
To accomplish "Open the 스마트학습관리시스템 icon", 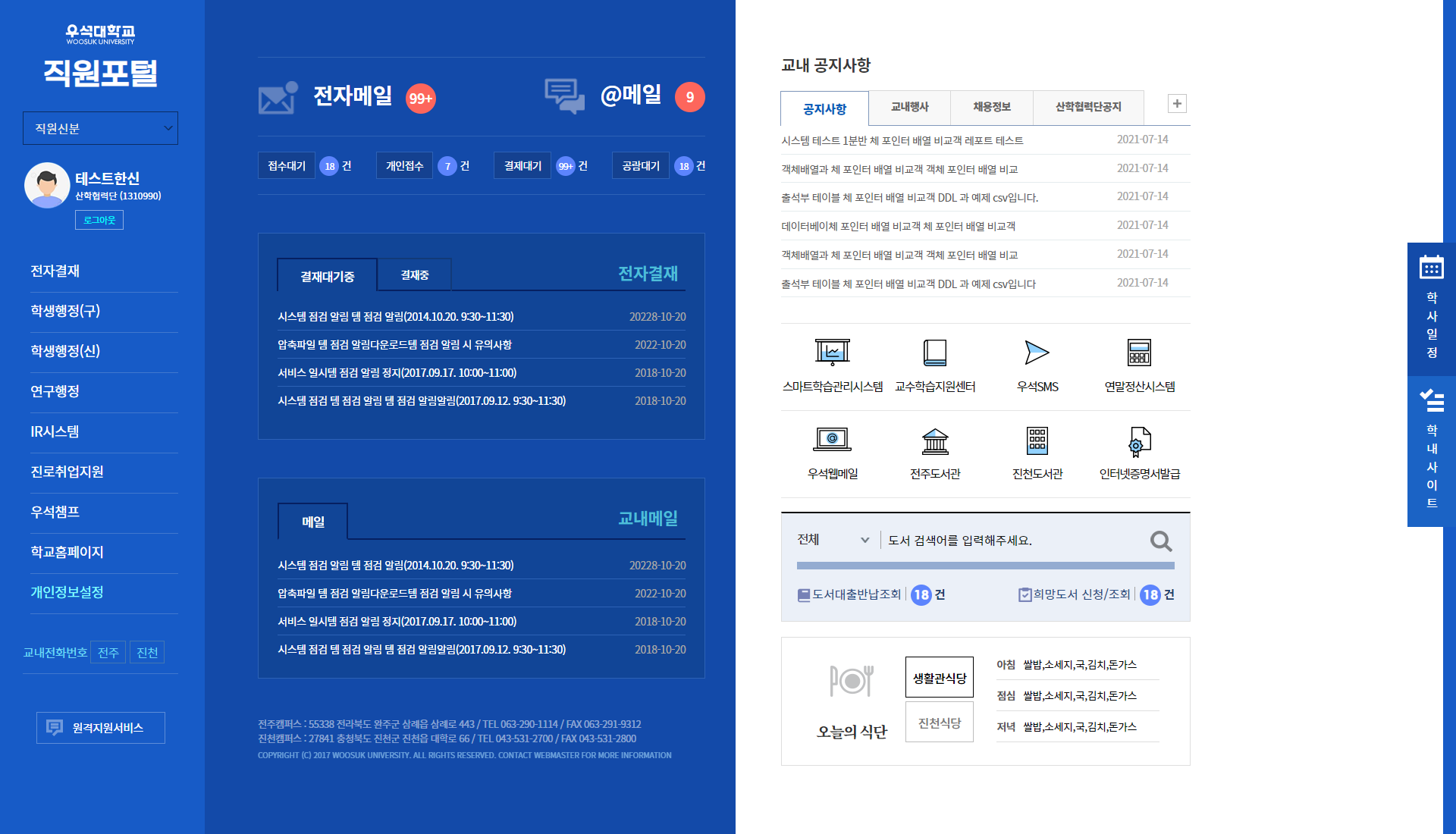I will [832, 353].
